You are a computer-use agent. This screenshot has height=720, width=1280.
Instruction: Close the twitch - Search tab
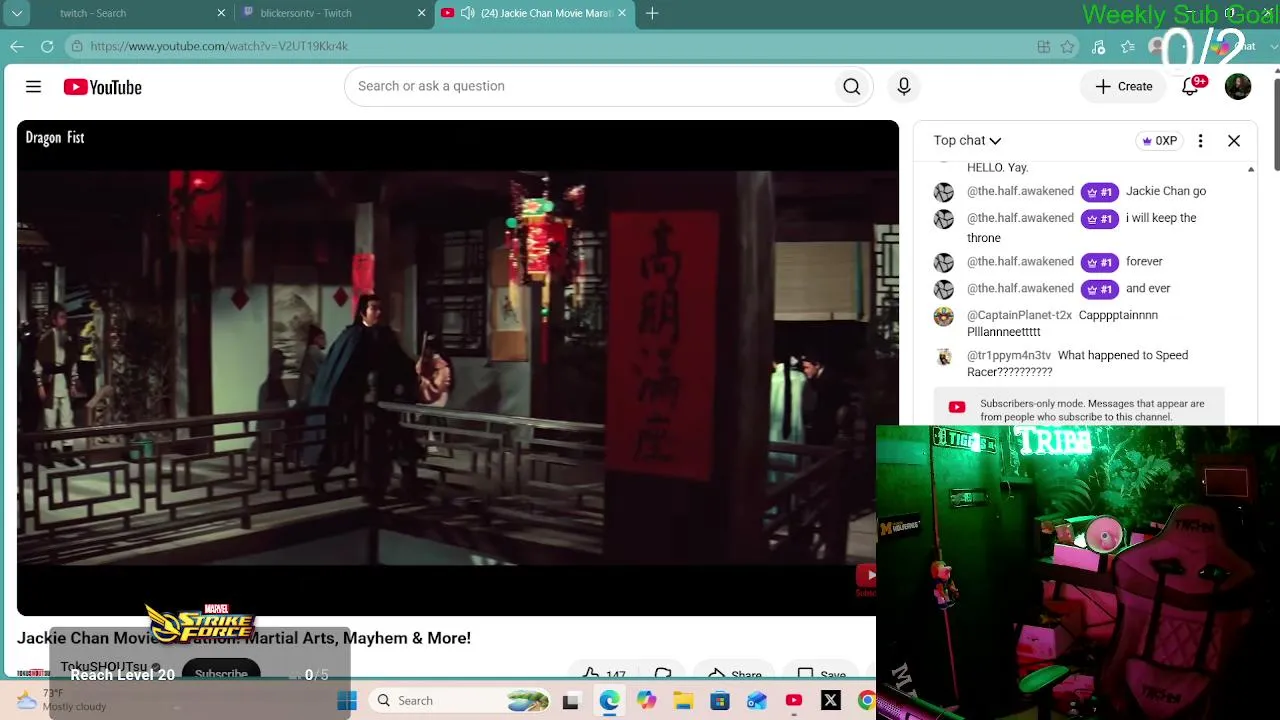221,13
